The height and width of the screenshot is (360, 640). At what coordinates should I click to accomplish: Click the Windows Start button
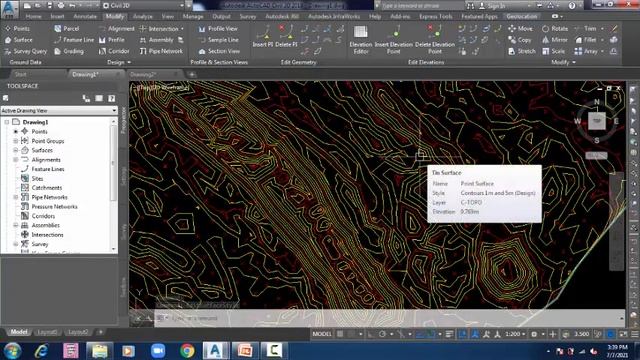pos(12,351)
